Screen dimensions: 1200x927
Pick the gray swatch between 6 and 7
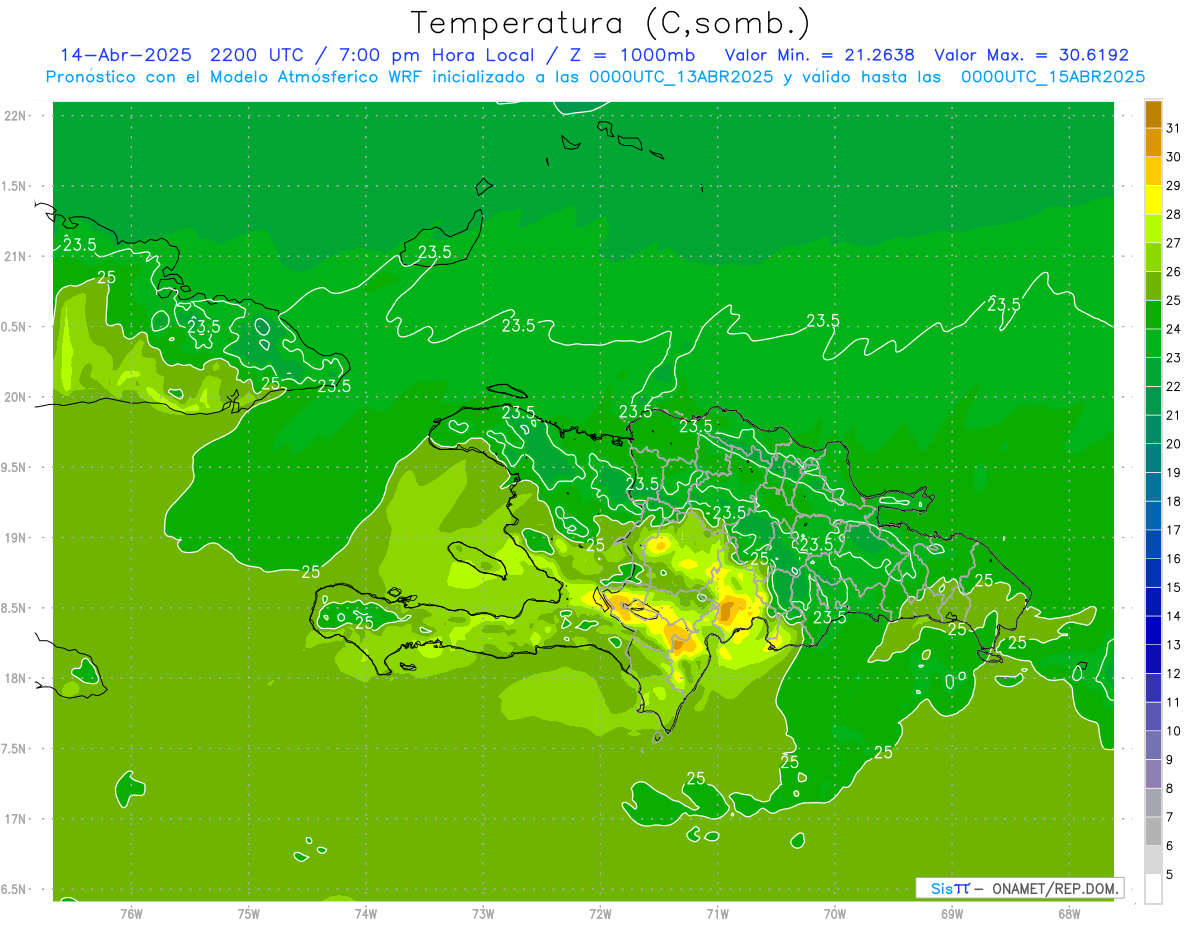pos(1154,832)
